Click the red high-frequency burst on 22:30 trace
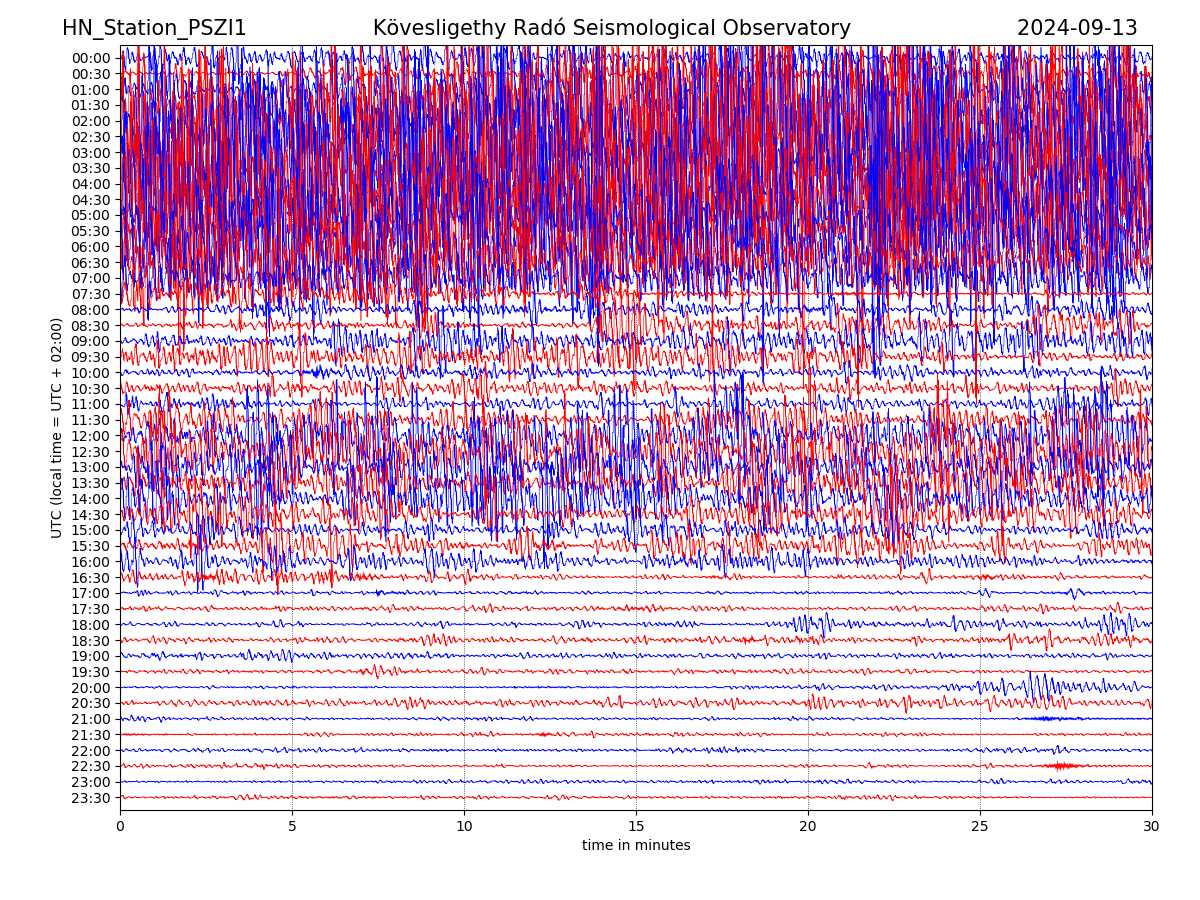Screen dimensions: 1200x900 coord(1061,766)
